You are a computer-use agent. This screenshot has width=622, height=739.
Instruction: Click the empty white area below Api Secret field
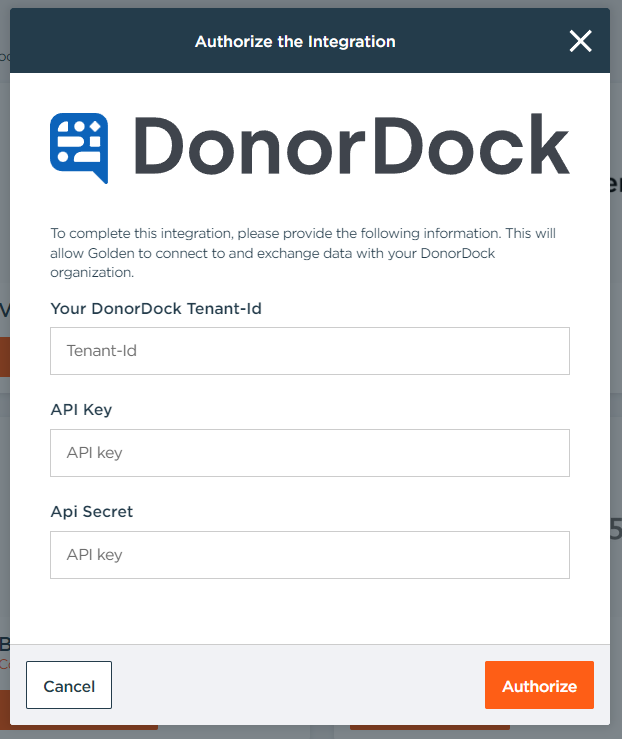tap(310, 611)
